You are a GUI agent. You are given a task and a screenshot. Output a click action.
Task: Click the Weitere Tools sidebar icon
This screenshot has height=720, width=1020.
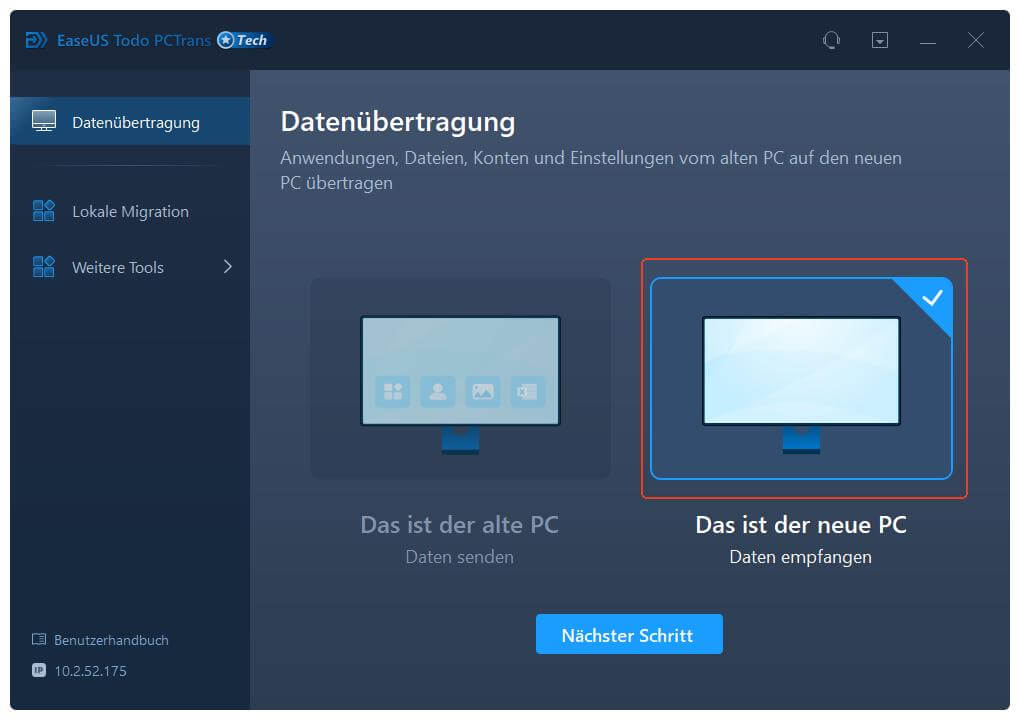pyautogui.click(x=44, y=267)
